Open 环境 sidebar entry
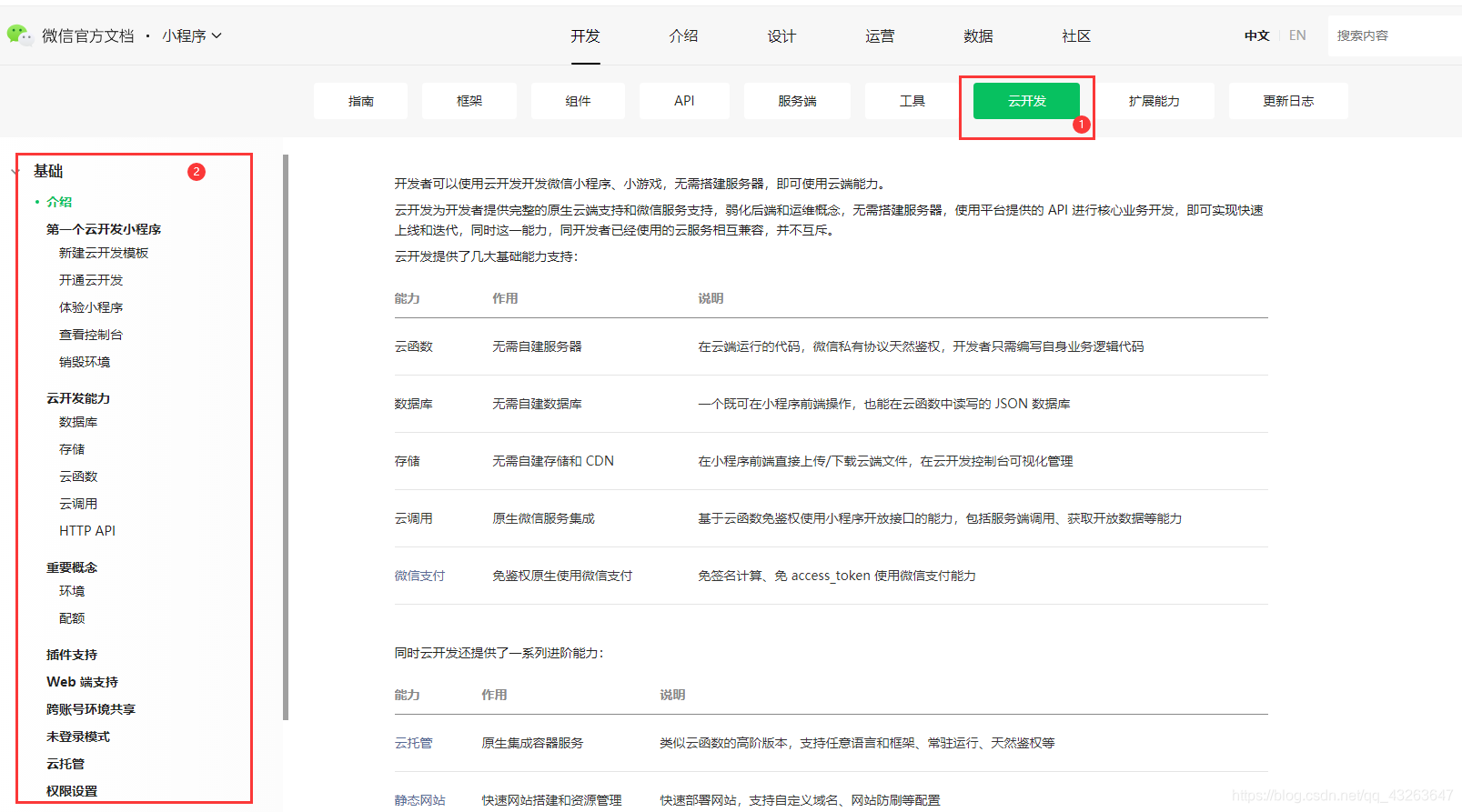Viewport: 1462px width, 812px height. coord(72,591)
